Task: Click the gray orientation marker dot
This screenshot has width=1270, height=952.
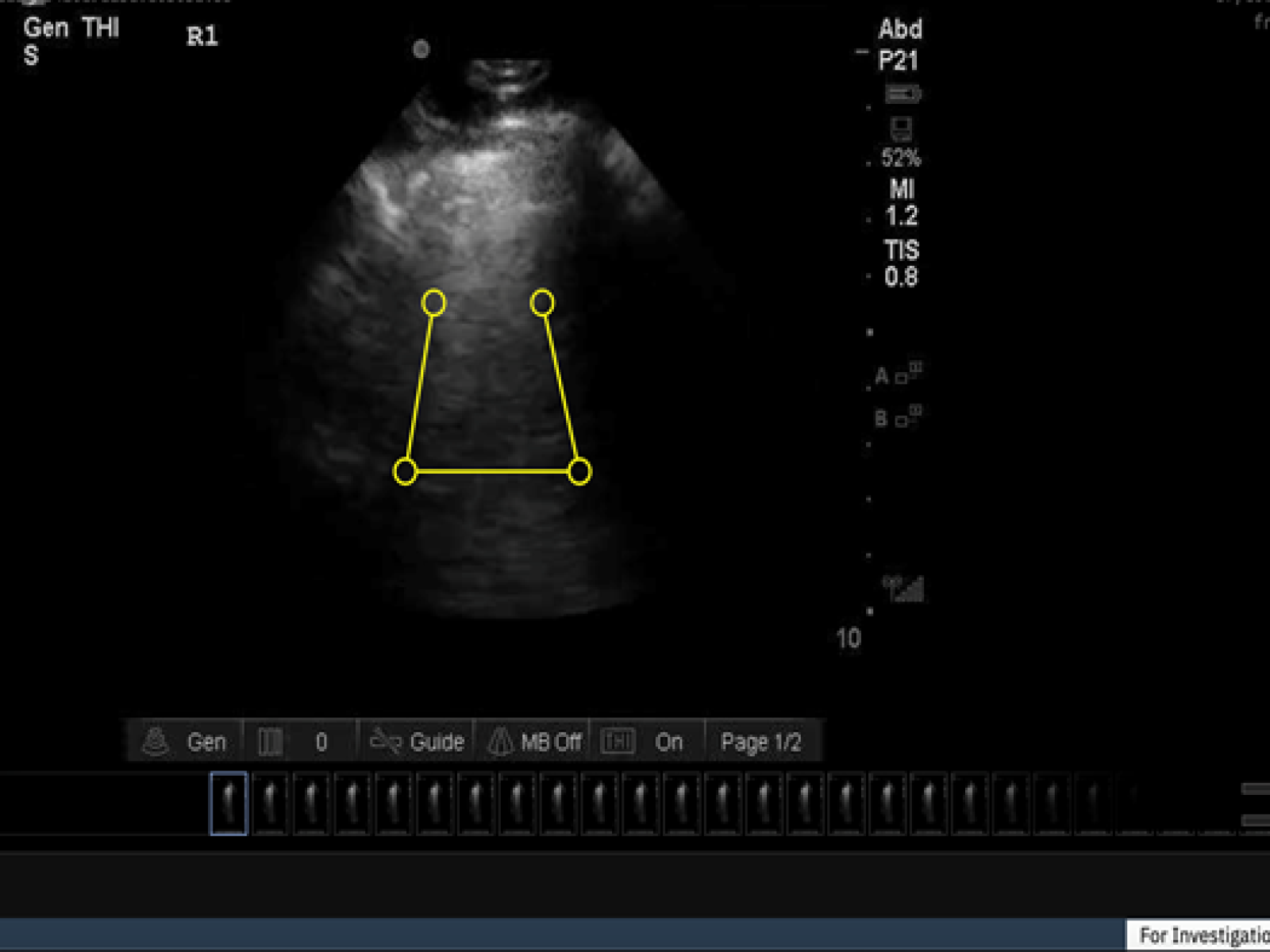Action: [421, 49]
